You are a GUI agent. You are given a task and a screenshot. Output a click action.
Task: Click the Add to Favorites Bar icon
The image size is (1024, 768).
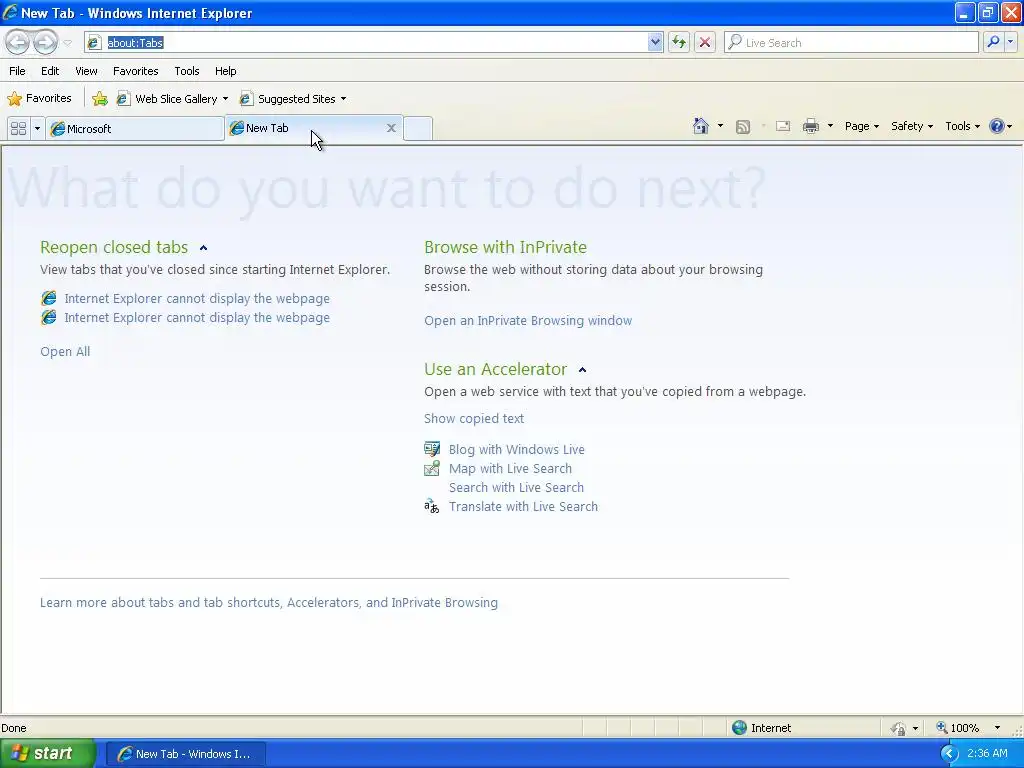tap(100, 99)
